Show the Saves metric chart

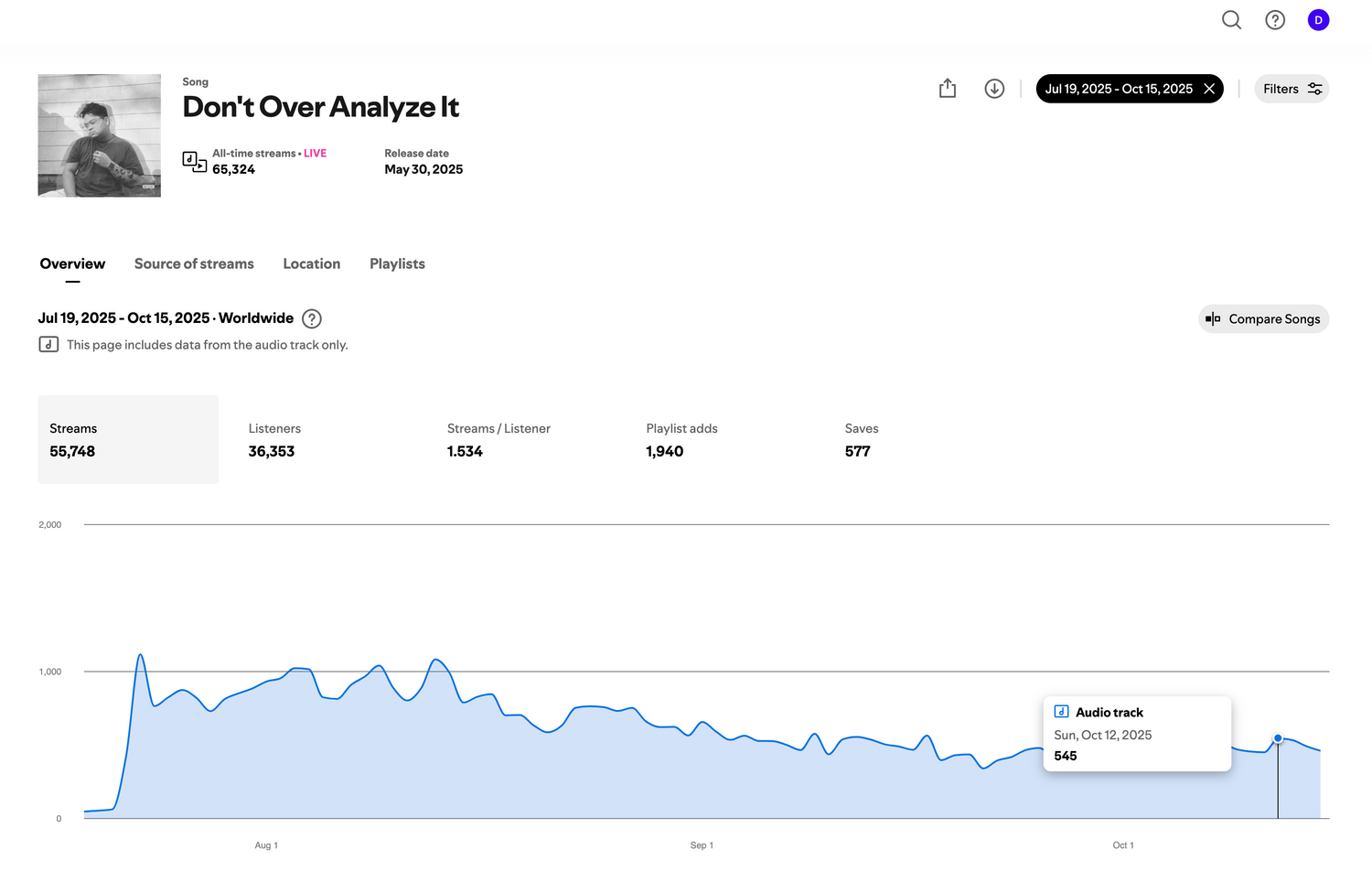pyautogui.click(x=861, y=440)
